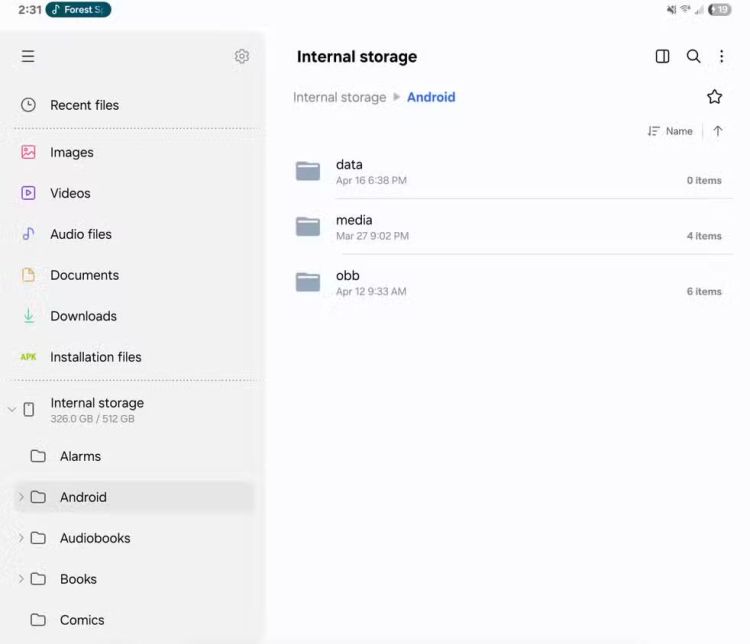The height and width of the screenshot is (644, 750).
Task: Select the Images category
Action: (71, 153)
